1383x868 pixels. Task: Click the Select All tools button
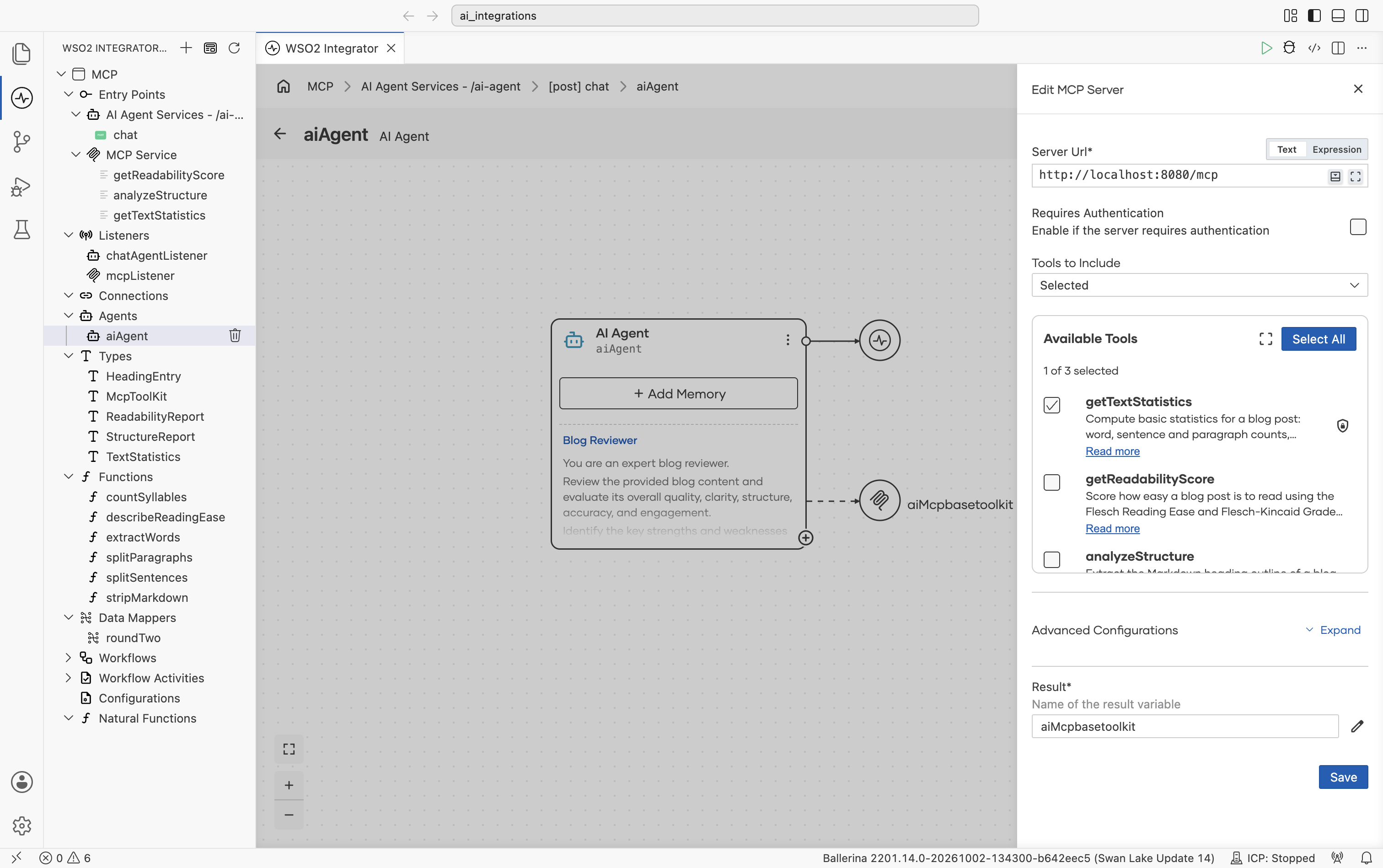point(1319,339)
